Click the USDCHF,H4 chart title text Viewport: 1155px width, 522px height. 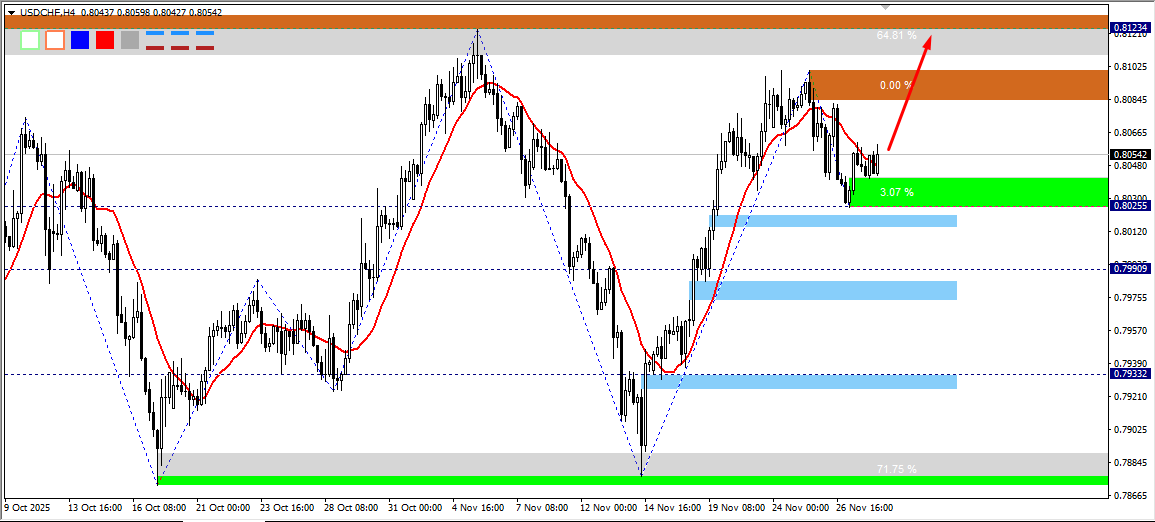coord(46,13)
